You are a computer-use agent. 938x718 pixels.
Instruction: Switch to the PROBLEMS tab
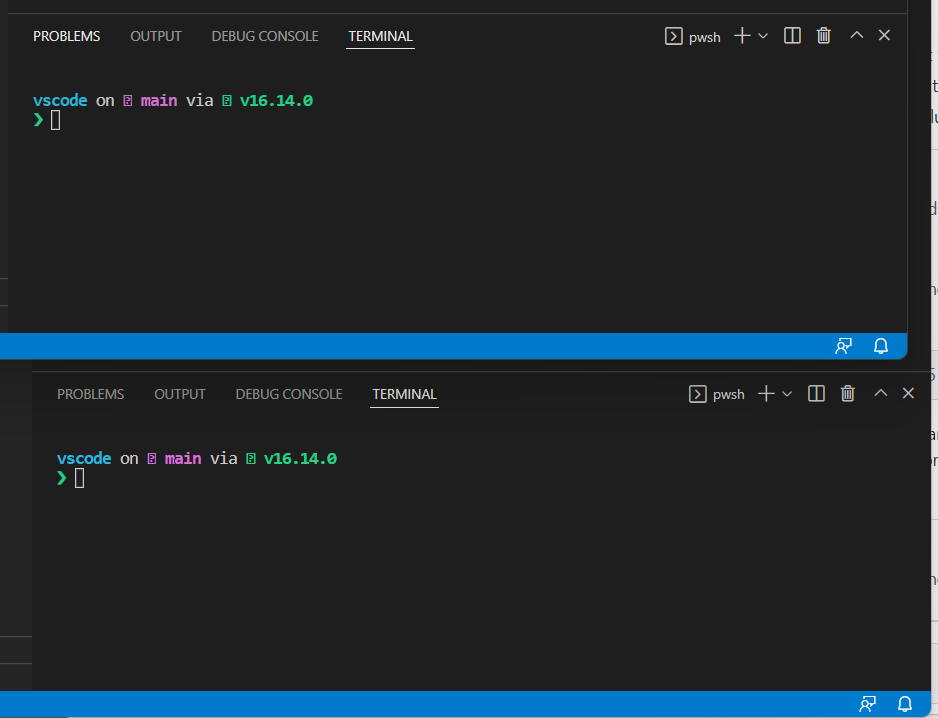tap(66, 35)
